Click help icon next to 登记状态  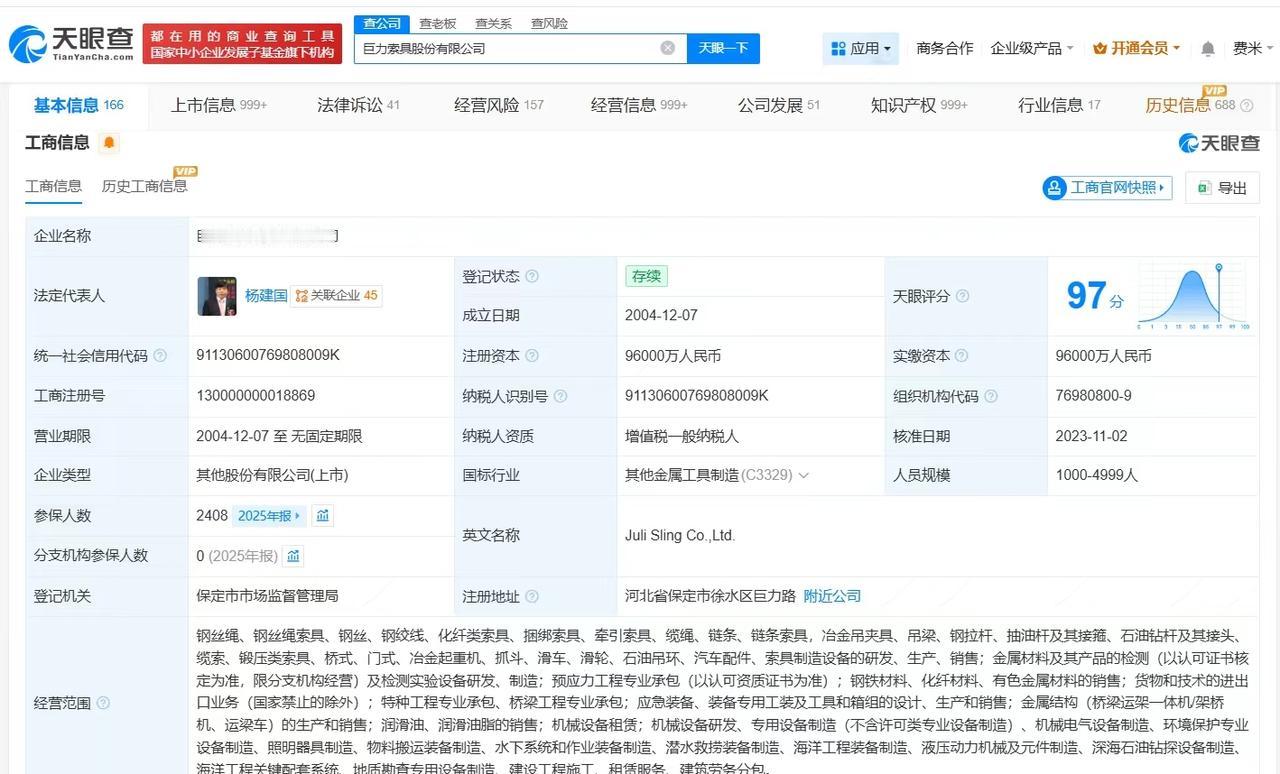pyautogui.click(x=532, y=276)
